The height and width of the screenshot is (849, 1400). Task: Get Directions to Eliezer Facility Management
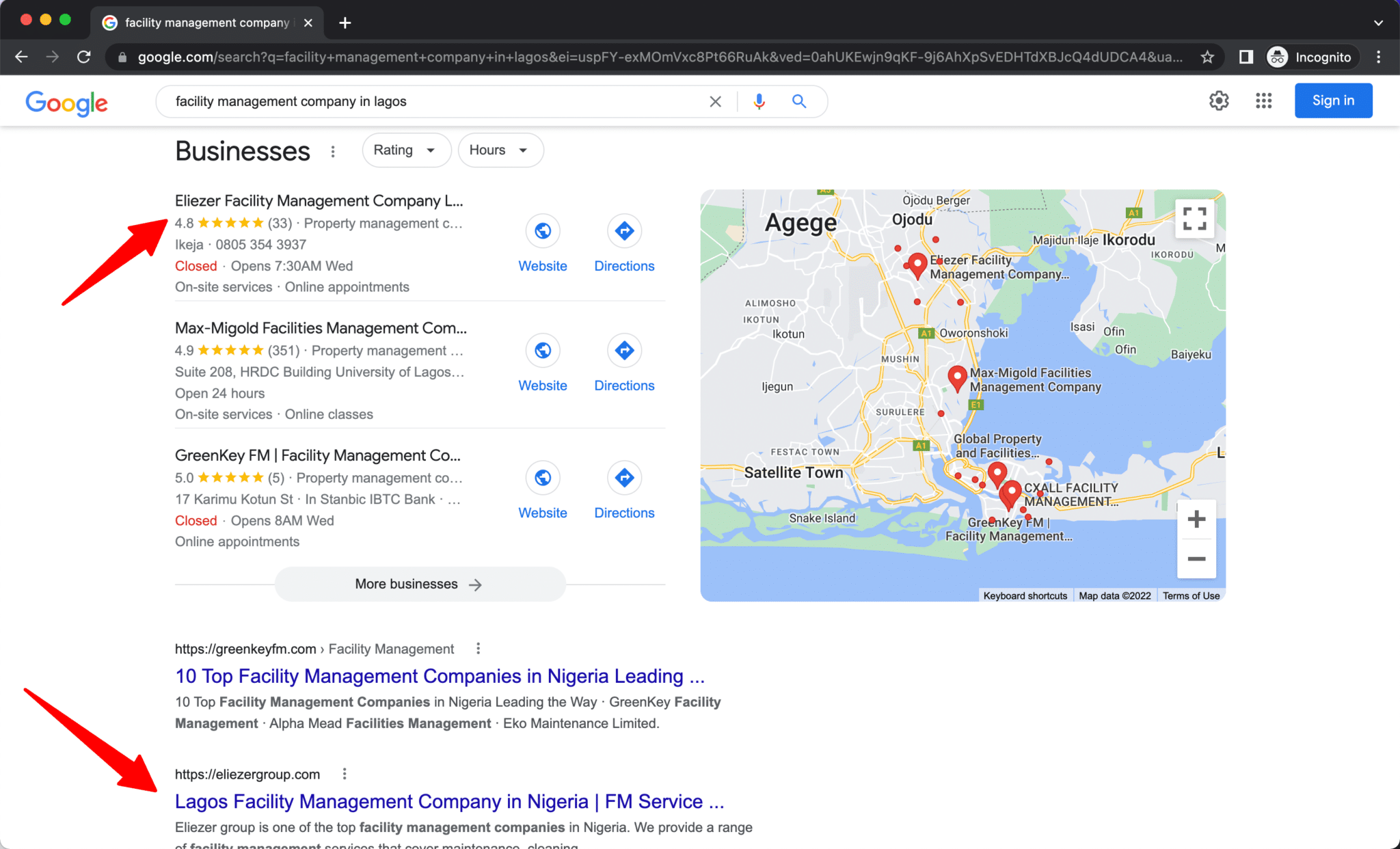click(x=624, y=231)
